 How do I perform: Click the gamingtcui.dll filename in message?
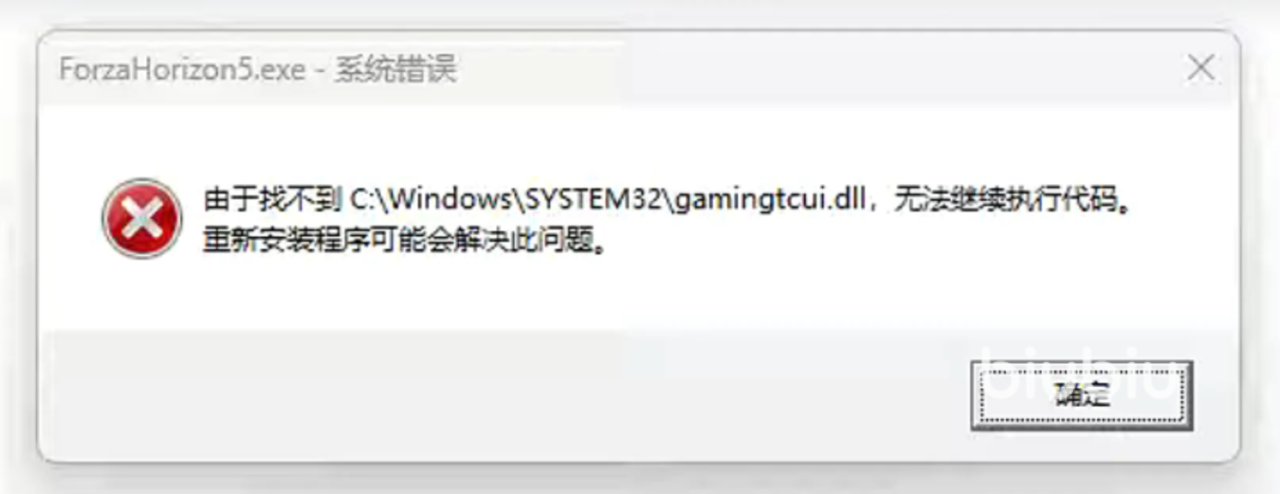pyautogui.click(x=769, y=201)
